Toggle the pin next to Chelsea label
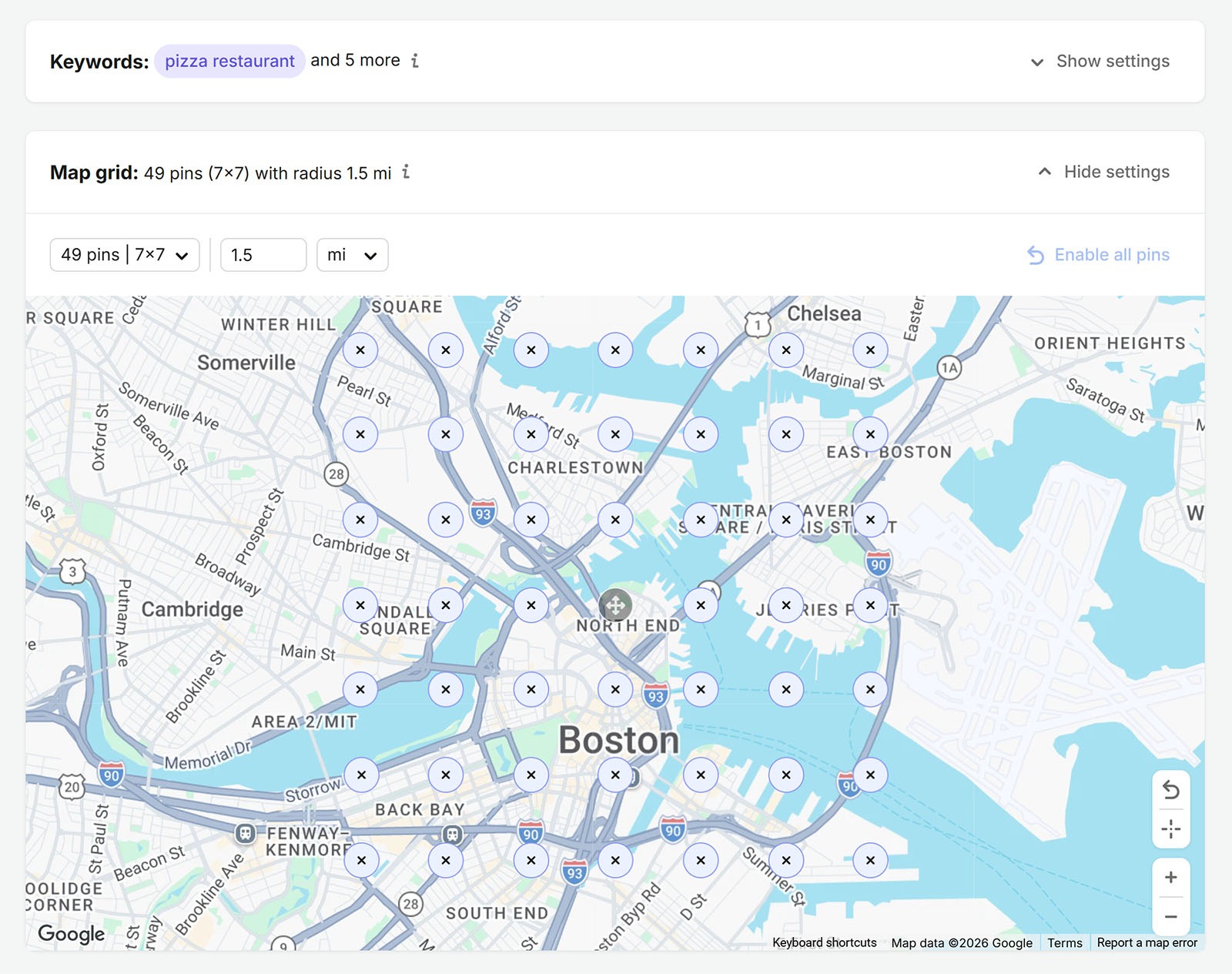This screenshot has width=1232, height=974. [786, 350]
